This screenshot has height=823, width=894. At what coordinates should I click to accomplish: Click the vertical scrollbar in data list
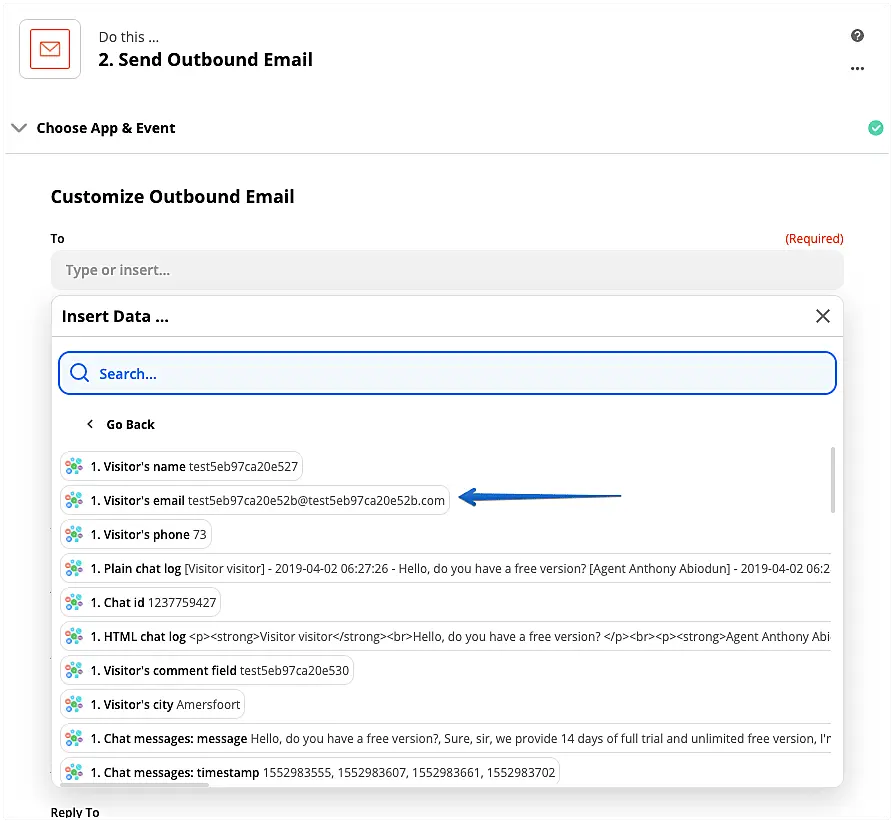click(833, 480)
